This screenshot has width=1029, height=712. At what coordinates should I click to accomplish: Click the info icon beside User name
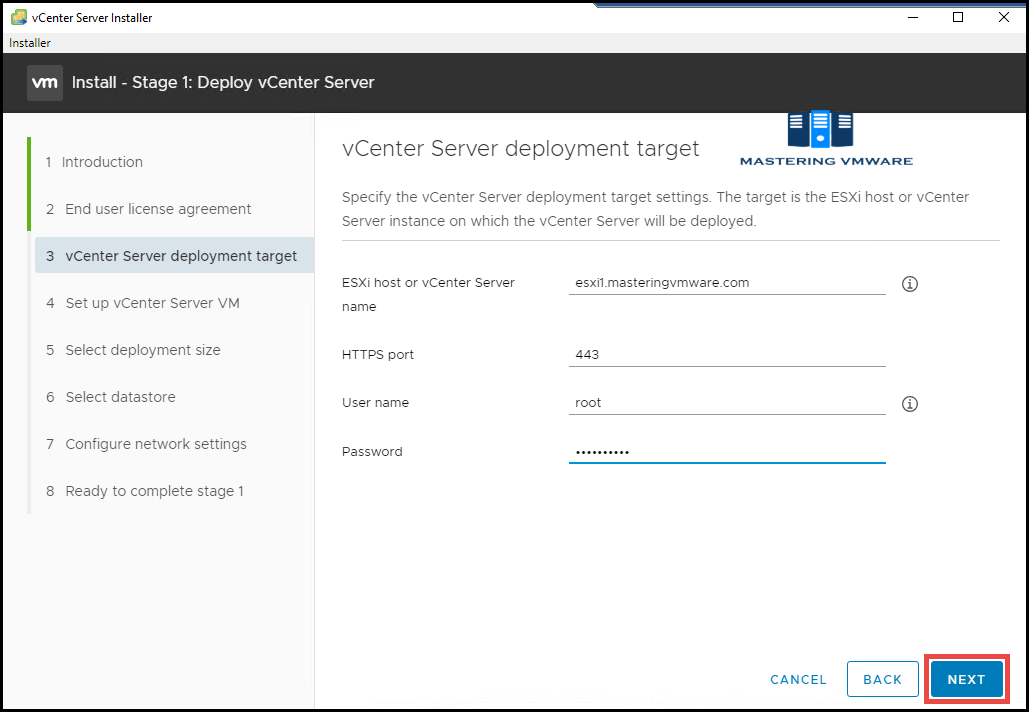pyautogui.click(x=910, y=404)
